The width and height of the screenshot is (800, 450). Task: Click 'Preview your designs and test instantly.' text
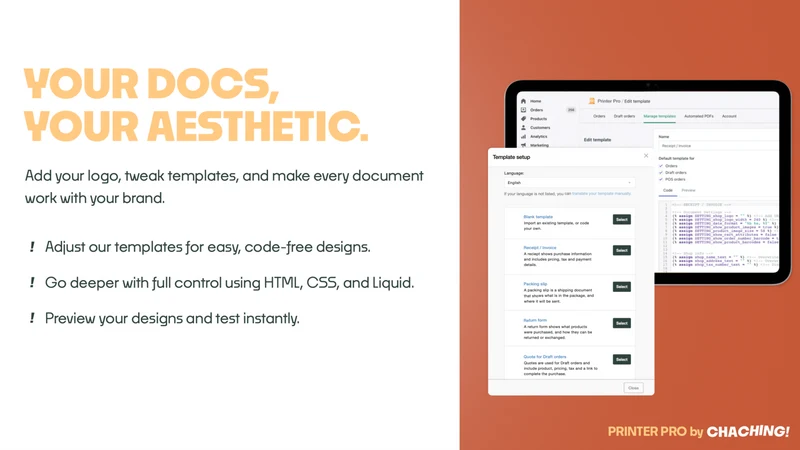click(172, 318)
